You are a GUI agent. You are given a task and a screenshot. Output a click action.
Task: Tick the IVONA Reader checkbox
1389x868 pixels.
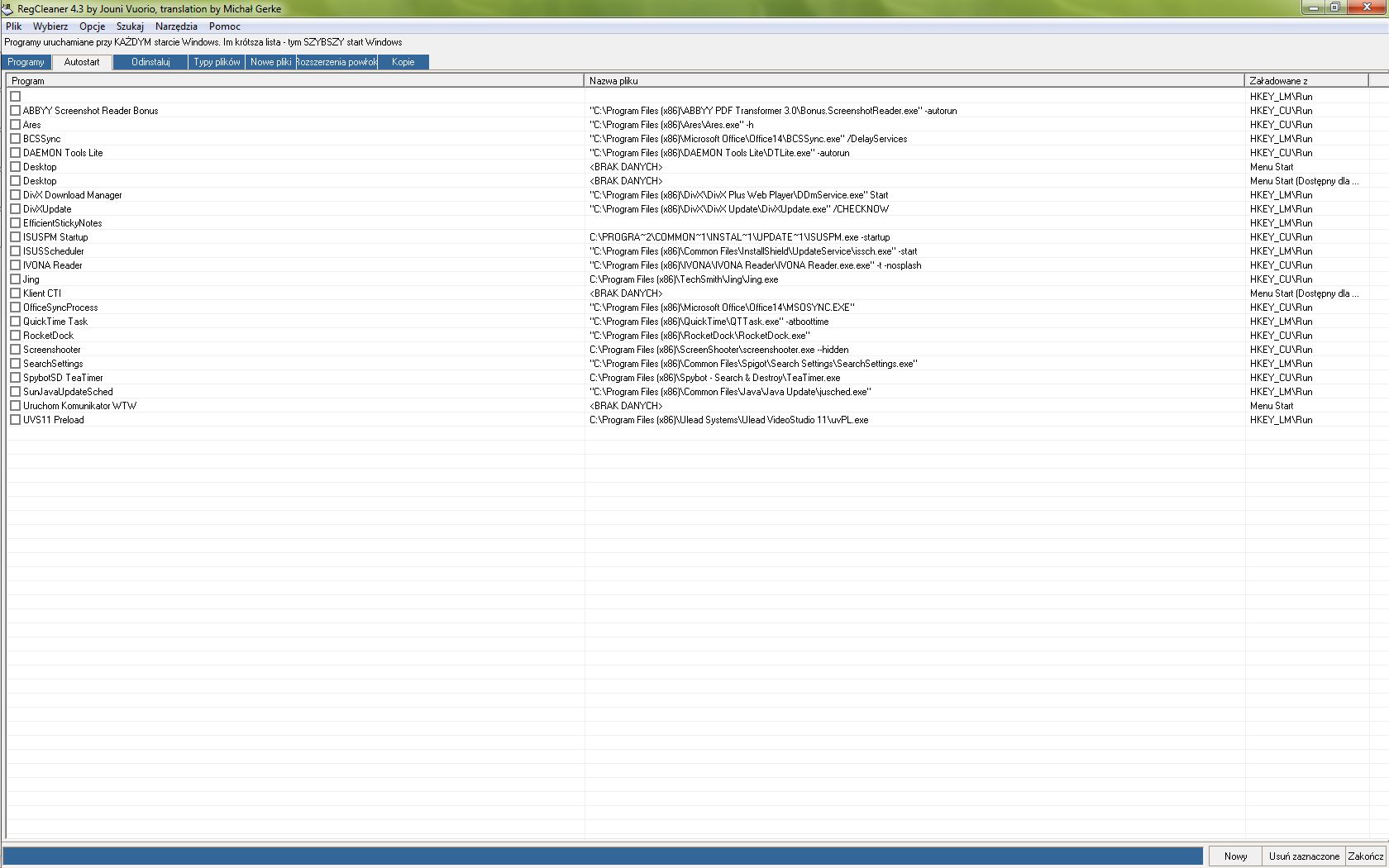point(15,265)
